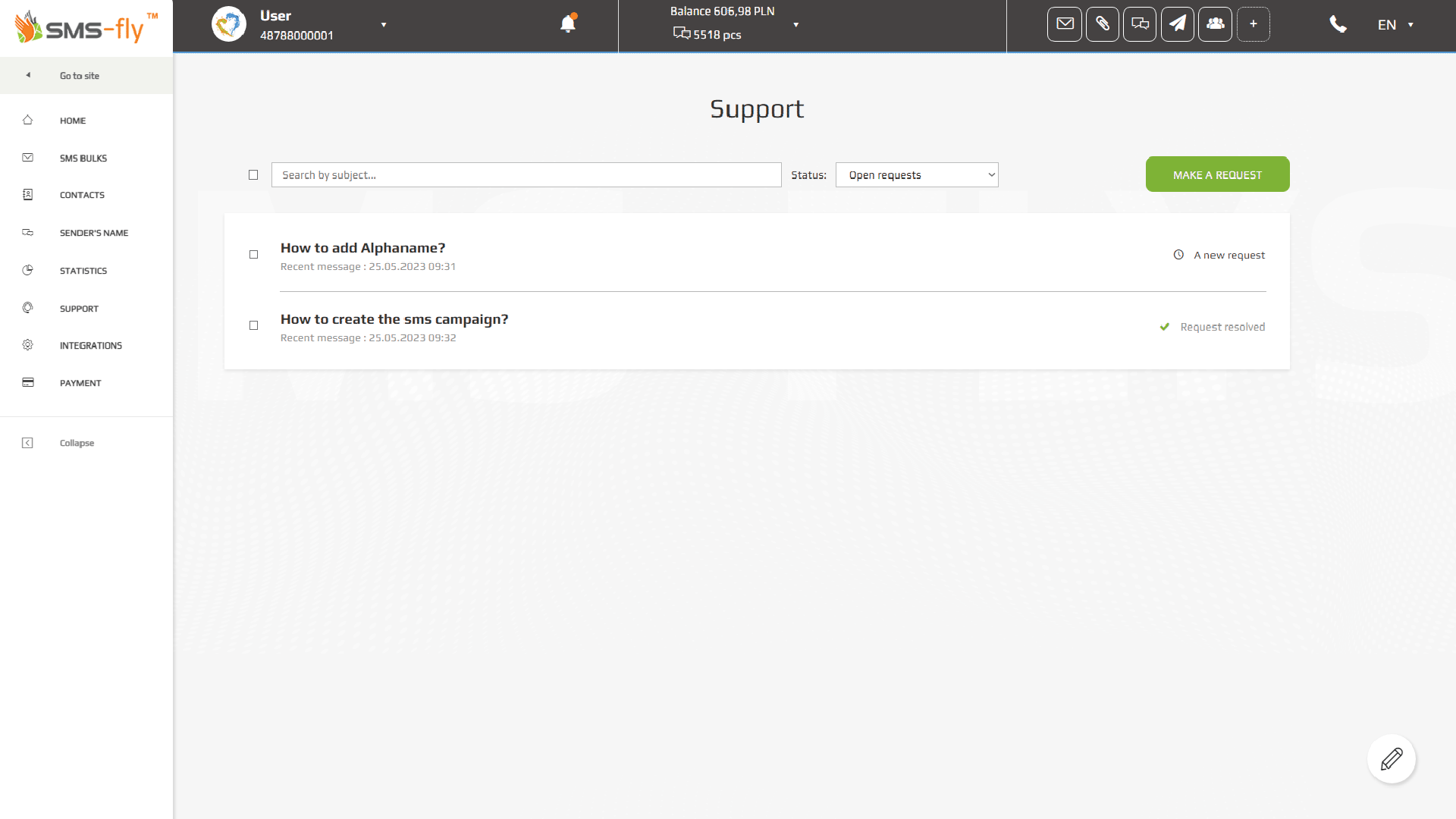Open the group contacts toolbar icon
The width and height of the screenshot is (1456, 819).
(x=1215, y=24)
